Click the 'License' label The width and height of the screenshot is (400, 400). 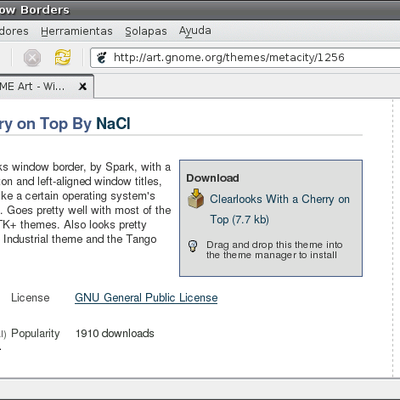30,297
